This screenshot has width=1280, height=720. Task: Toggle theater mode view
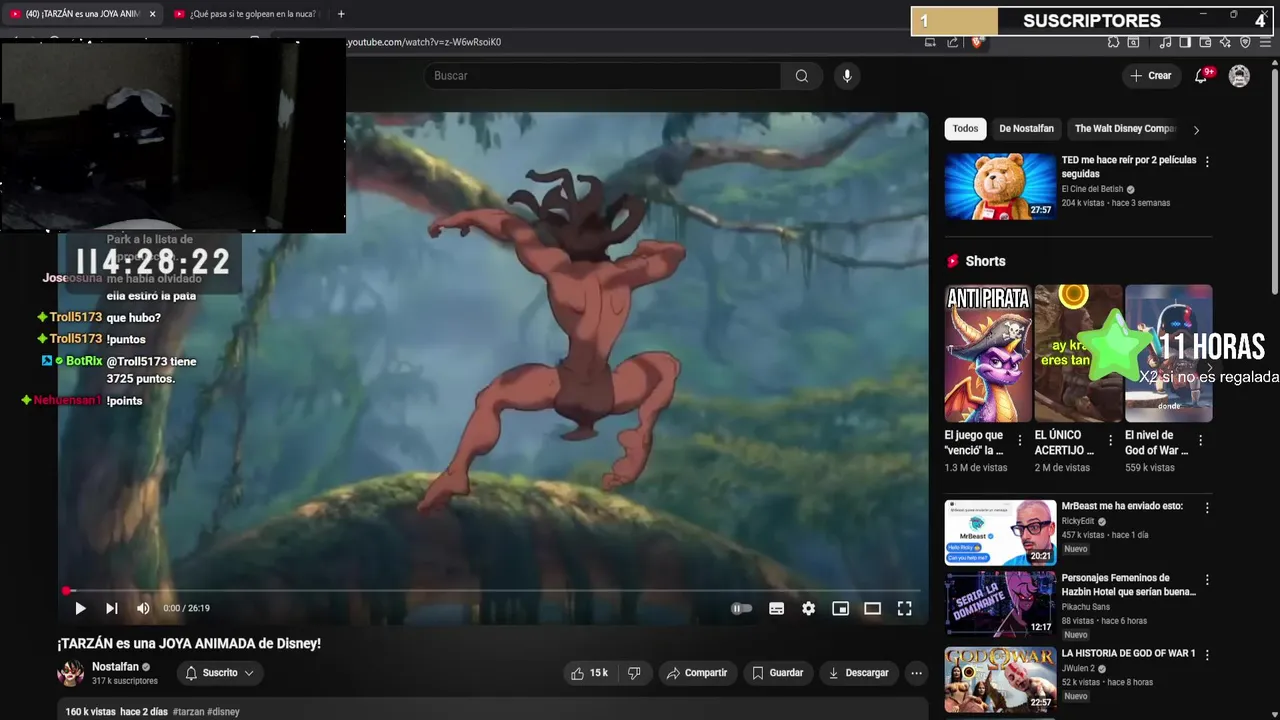pos(872,608)
